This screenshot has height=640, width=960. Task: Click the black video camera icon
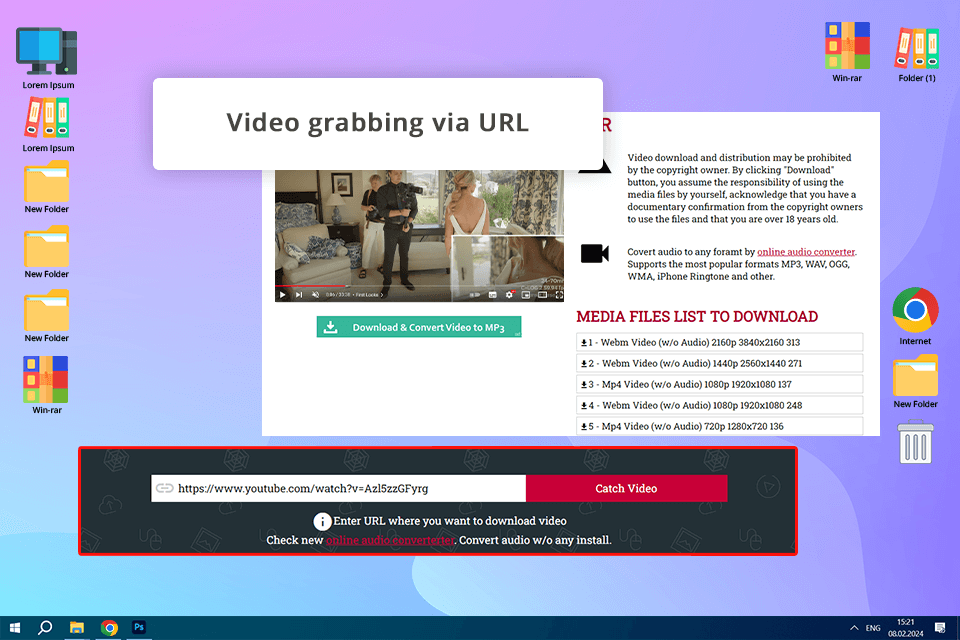594,253
